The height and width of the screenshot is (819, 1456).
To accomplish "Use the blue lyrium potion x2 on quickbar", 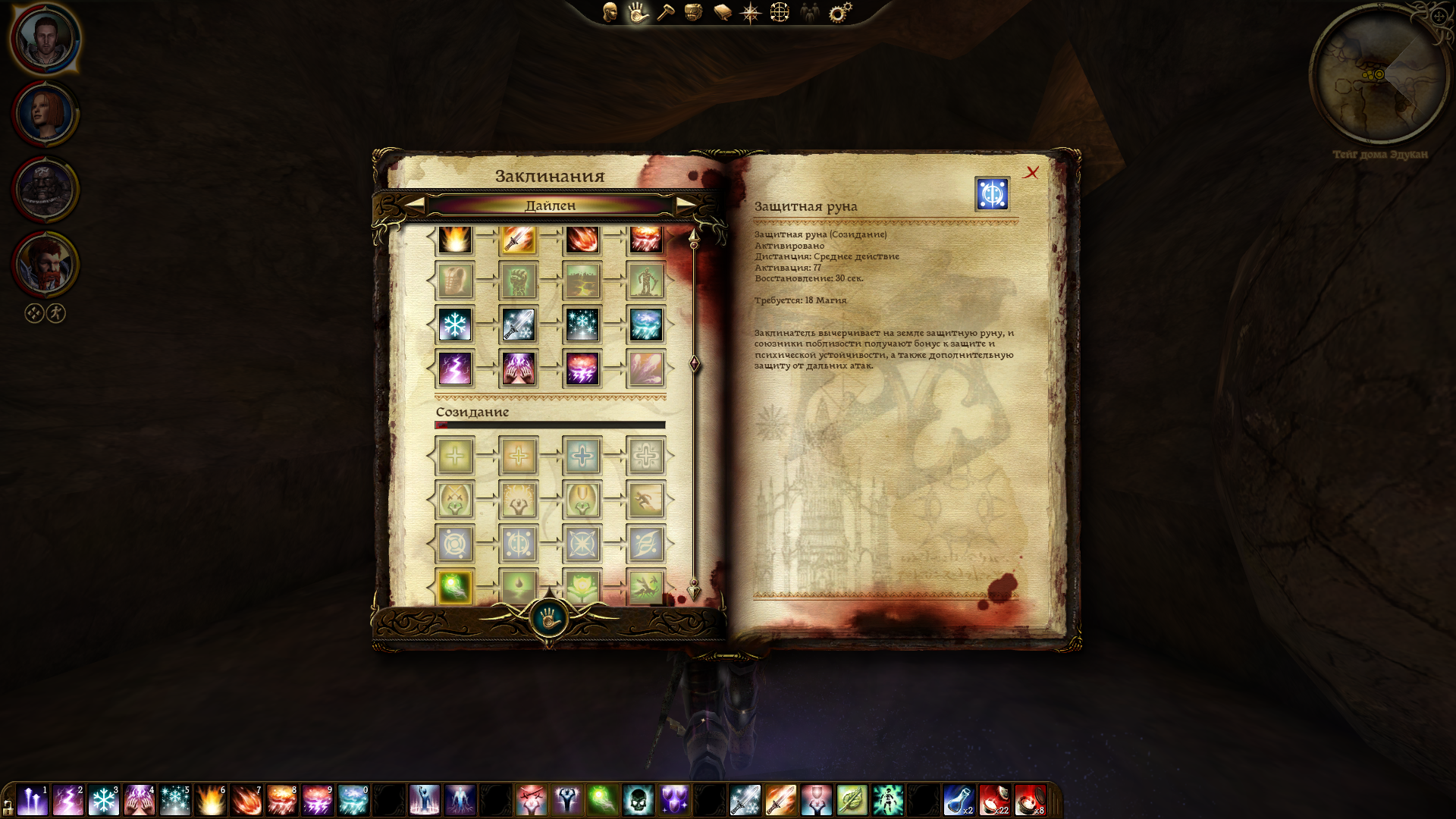I will point(959,800).
